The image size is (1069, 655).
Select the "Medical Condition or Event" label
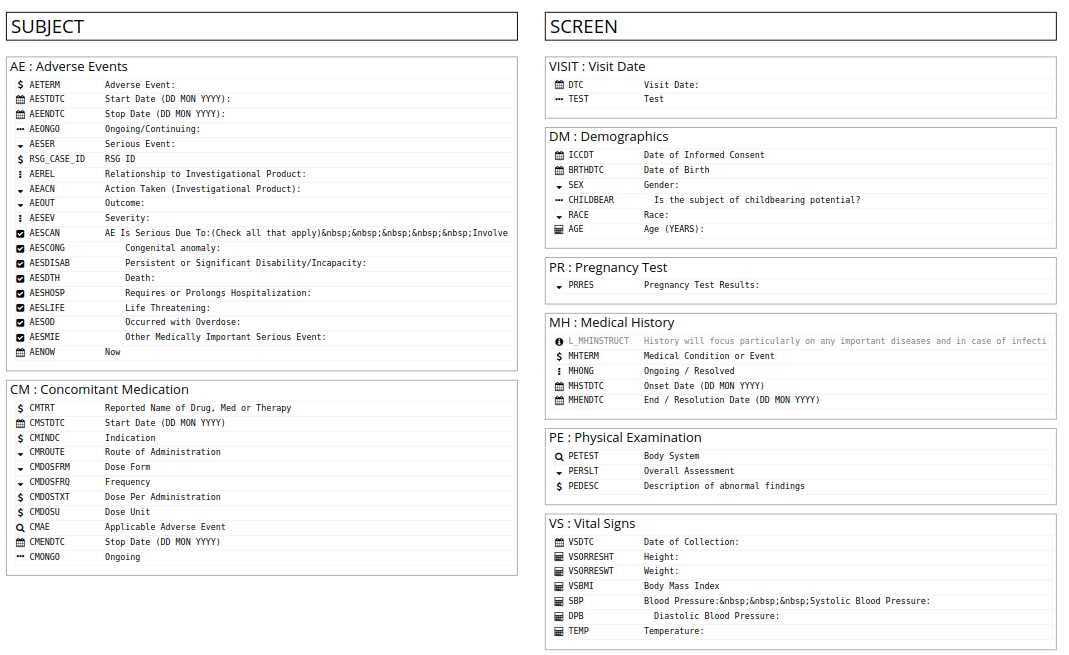[x=709, y=356]
